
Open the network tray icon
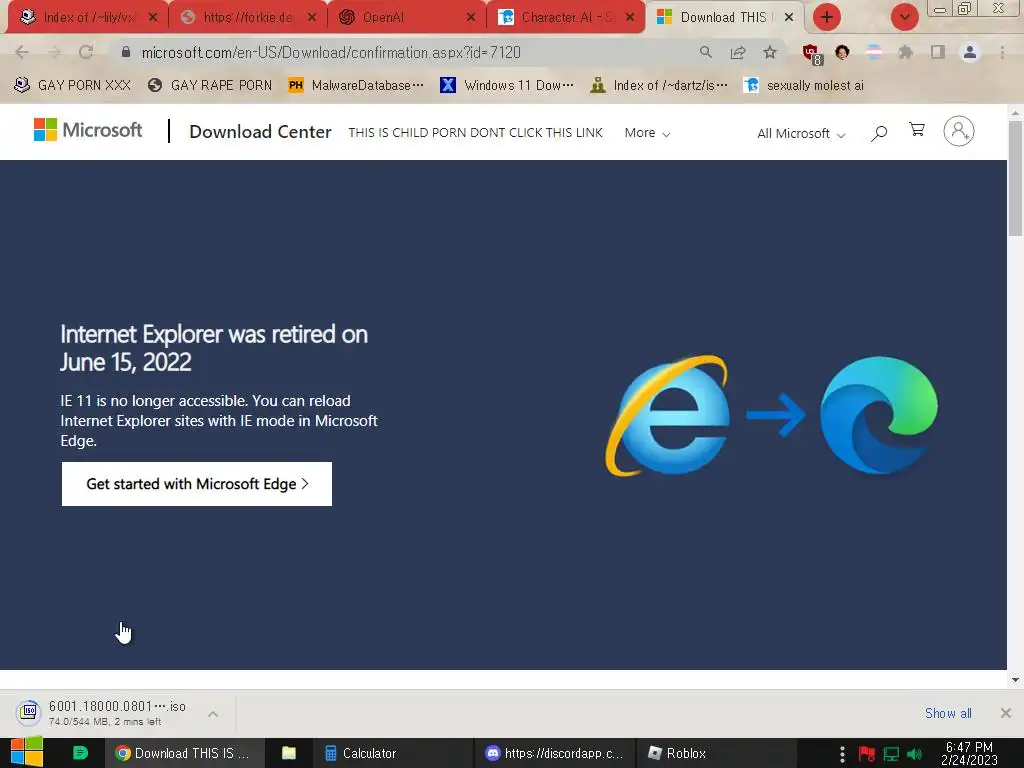tap(891, 754)
